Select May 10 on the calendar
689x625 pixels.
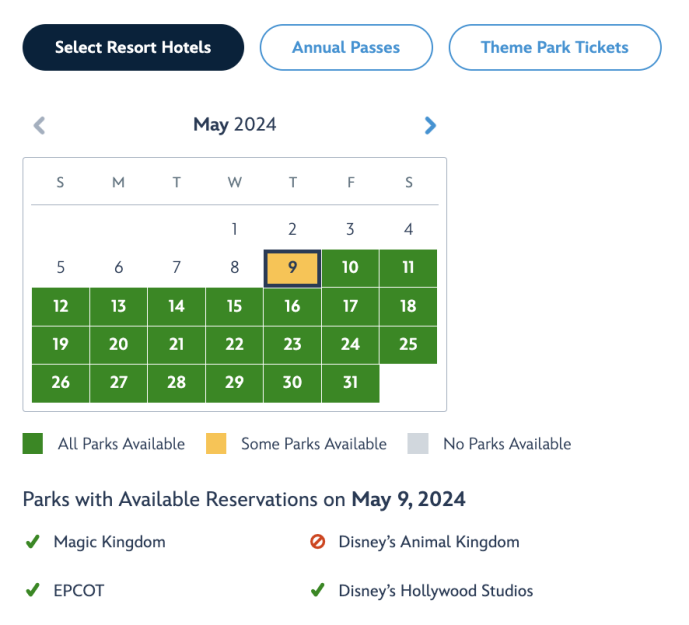(350, 268)
